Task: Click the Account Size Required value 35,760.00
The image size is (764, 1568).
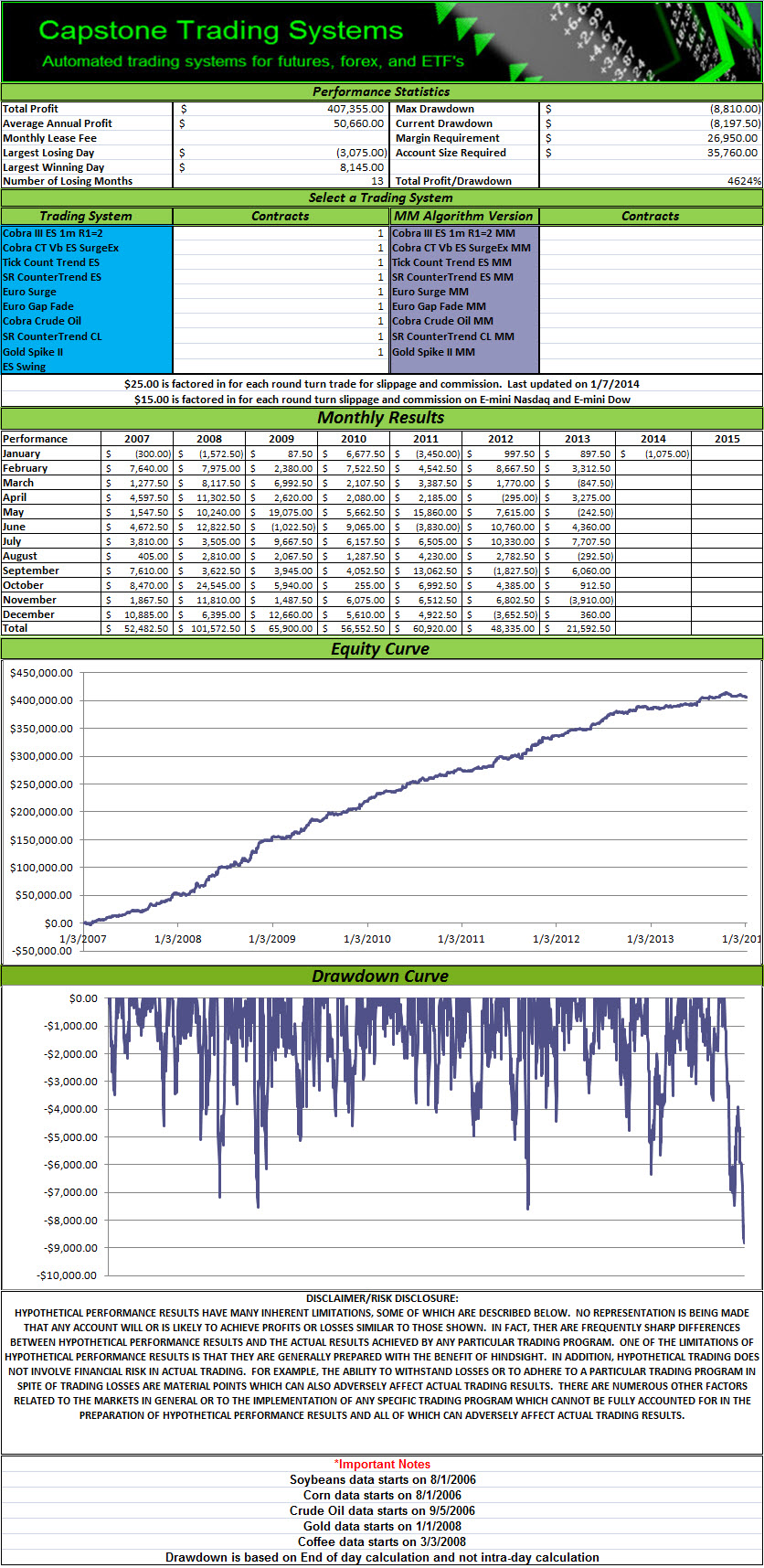Action: 733,153
